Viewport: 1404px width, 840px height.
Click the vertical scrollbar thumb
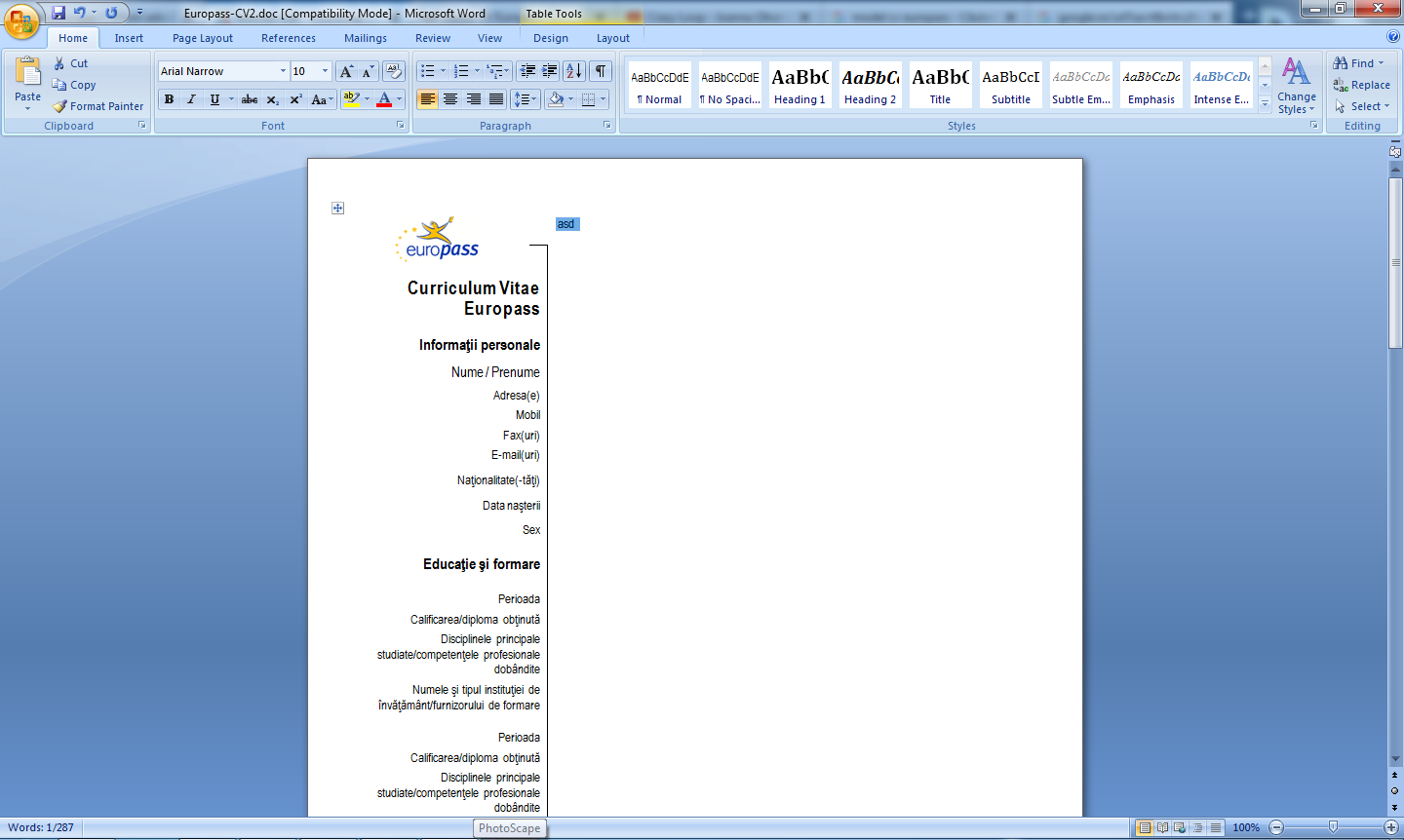(x=1395, y=261)
